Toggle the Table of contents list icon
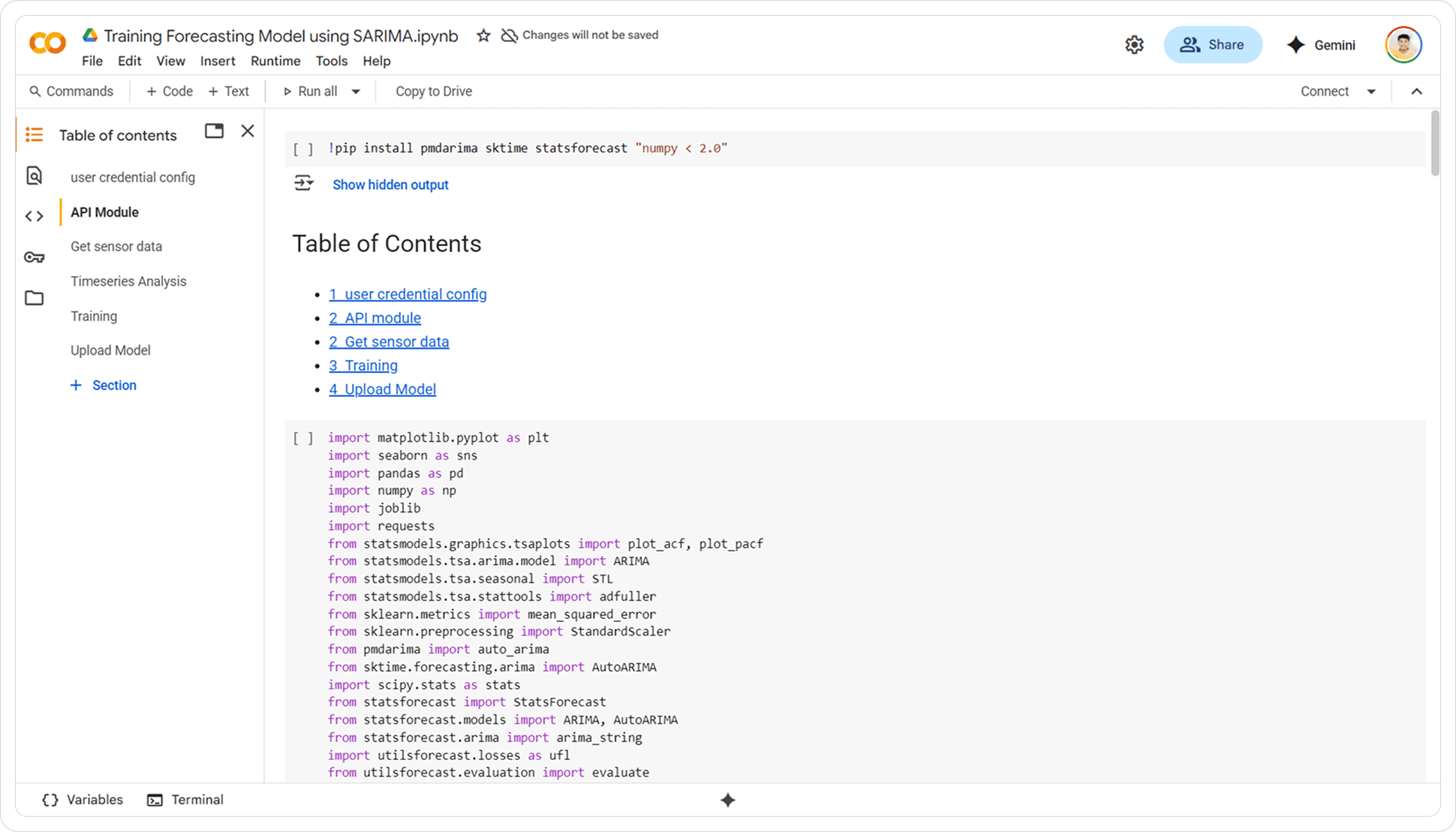1456x832 pixels. coord(34,134)
